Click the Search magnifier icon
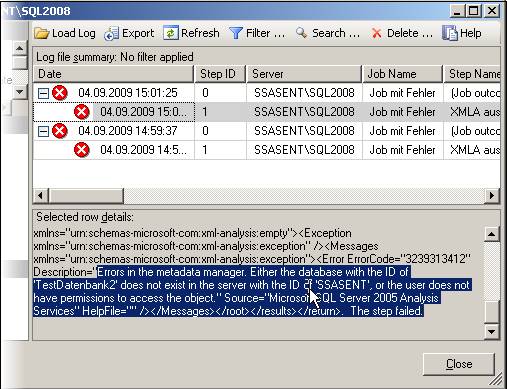 click(x=302, y=33)
